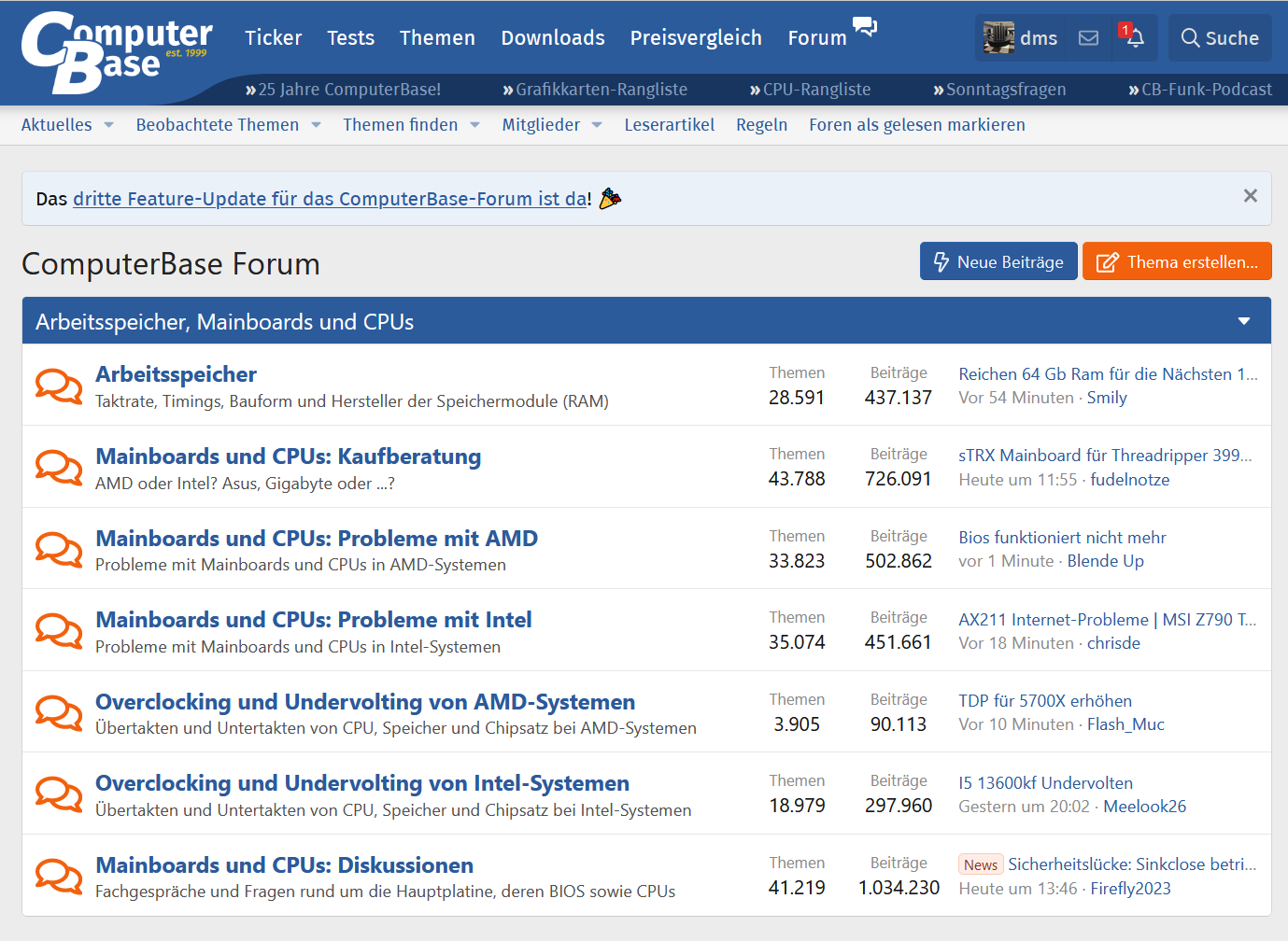Open user profile chrisde
The image size is (1288, 941).
click(x=1113, y=643)
